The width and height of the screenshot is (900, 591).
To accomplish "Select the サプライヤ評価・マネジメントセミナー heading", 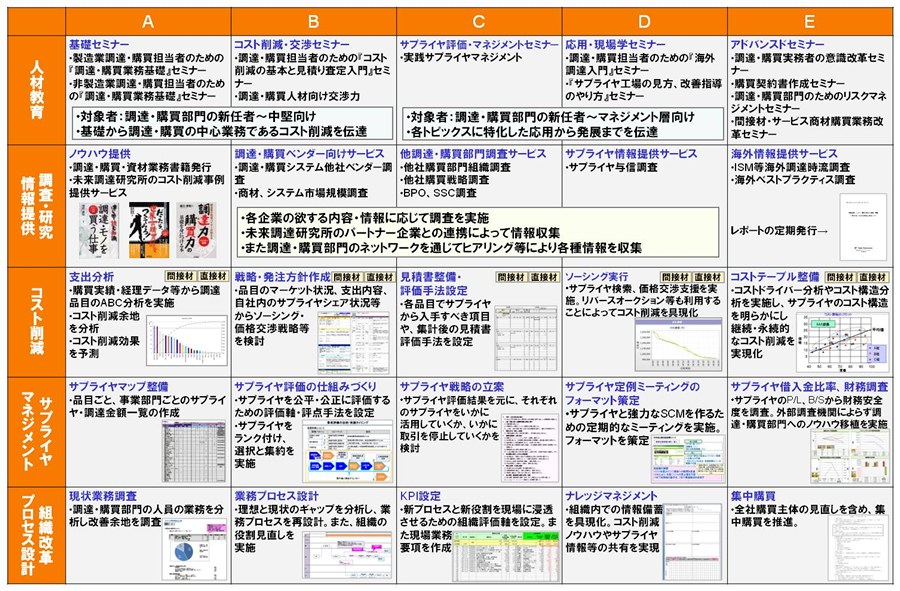I will coord(479,44).
